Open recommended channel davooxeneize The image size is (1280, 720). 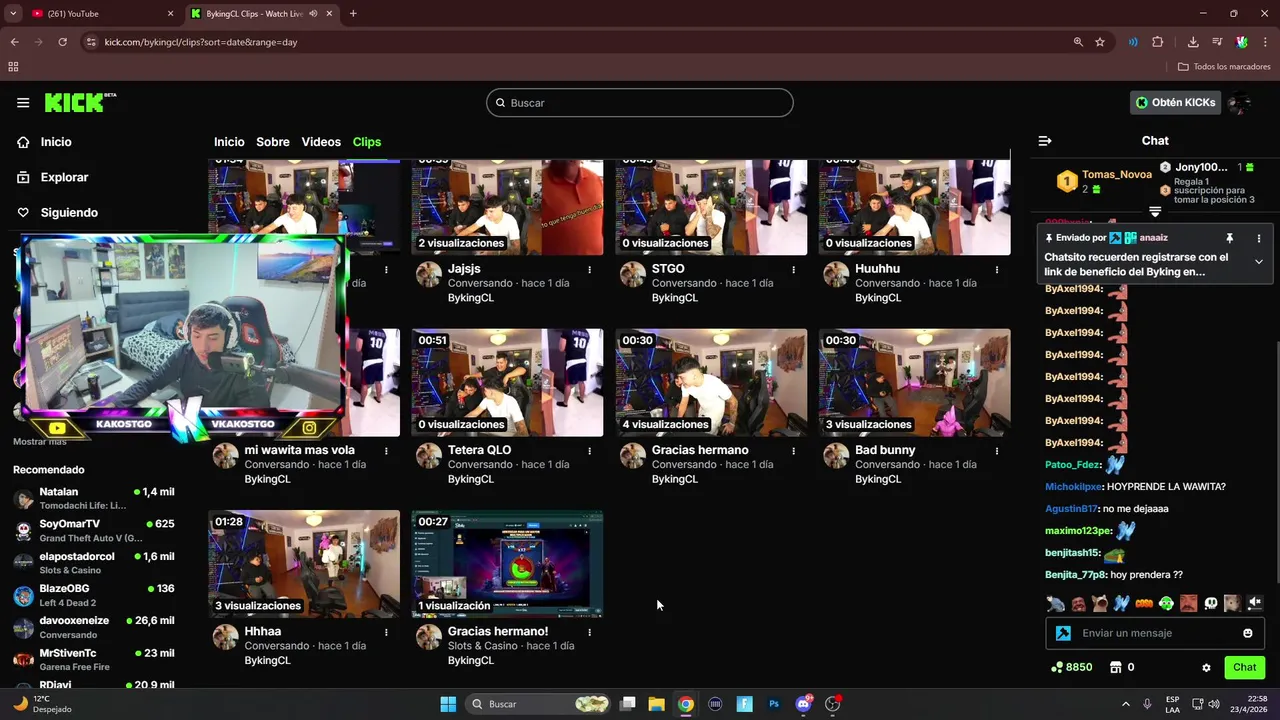[x=95, y=627]
